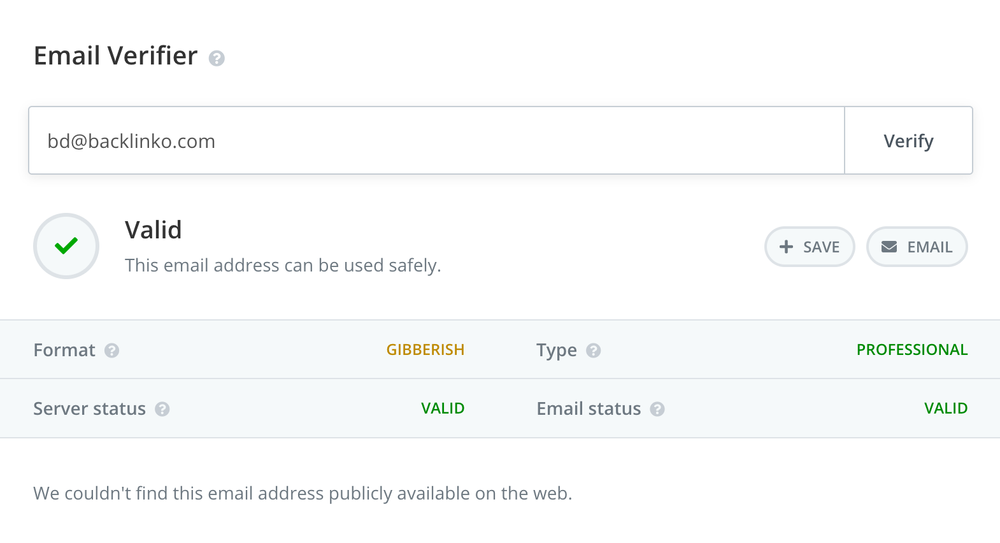The height and width of the screenshot is (543, 1000).
Task: Click the Server status row label
Action: click(x=89, y=408)
